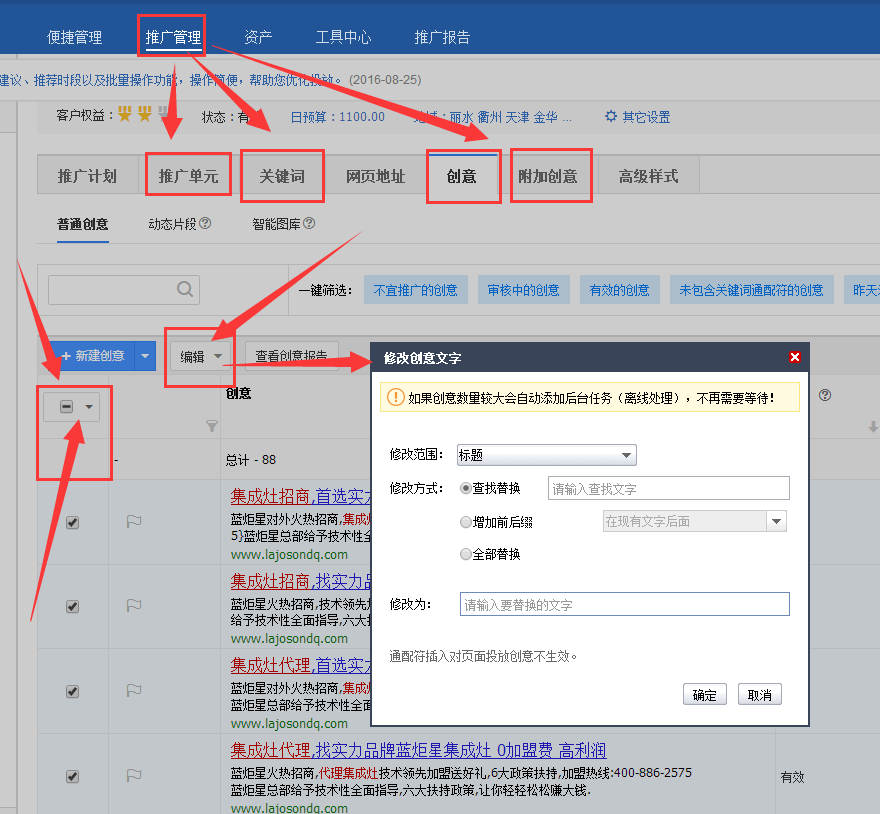This screenshot has width=880, height=814.
Task: Select the 全部替换 radio button
Action: coord(465,553)
